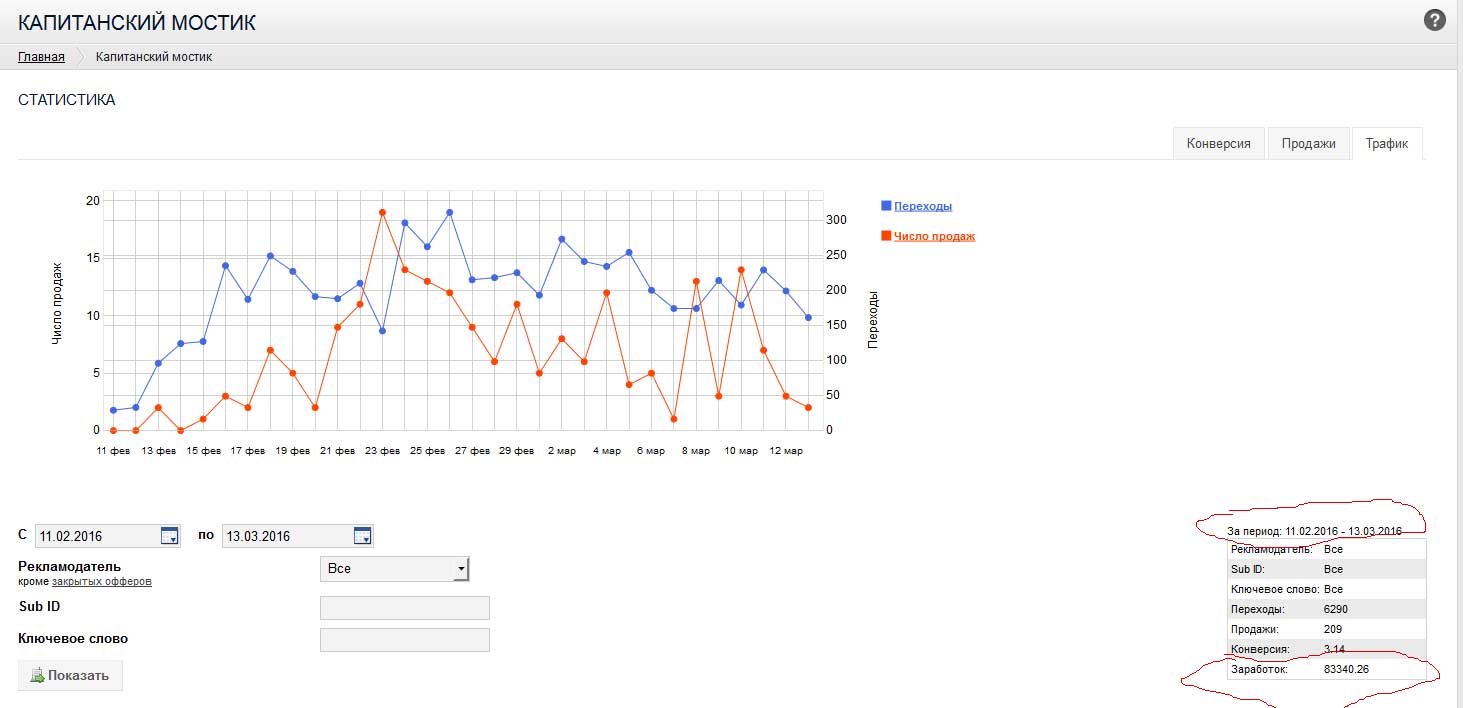
Task: Open the end date calendar picker
Action: pyautogui.click(x=362, y=536)
